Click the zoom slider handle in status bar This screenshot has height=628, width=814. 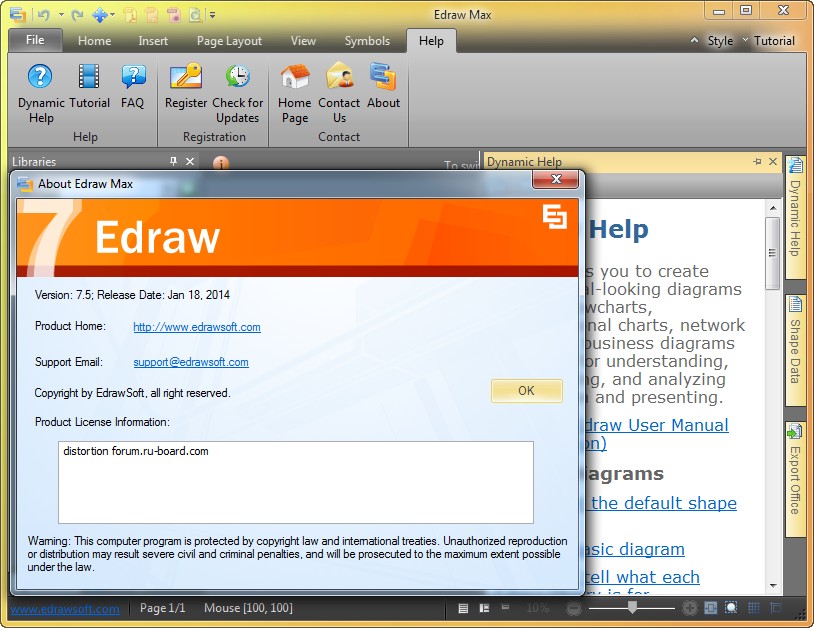click(632, 607)
